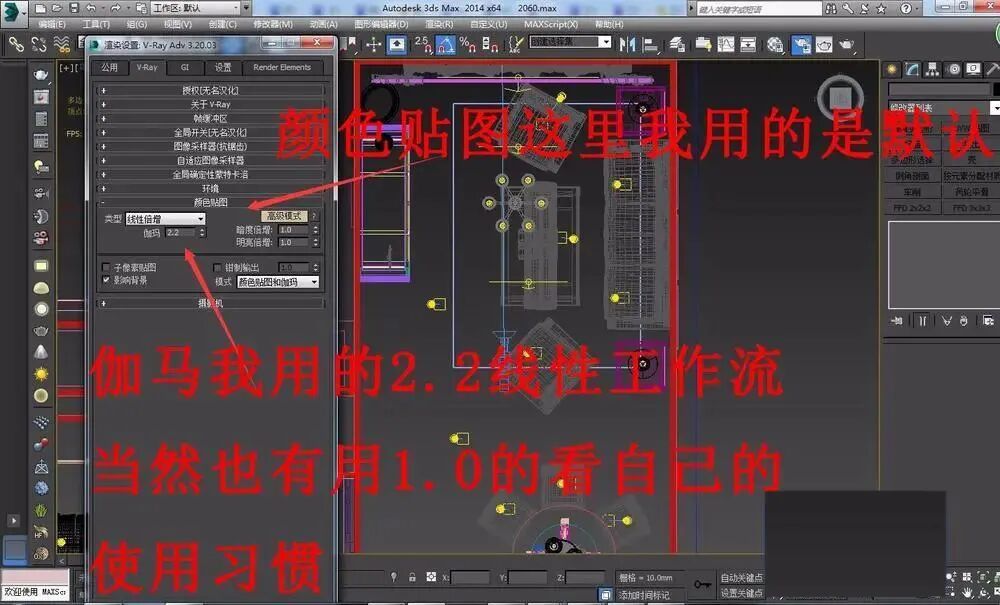The image size is (1000, 605).
Task: Open the 模式 color mapping mode dropdown
Action: [x=278, y=282]
